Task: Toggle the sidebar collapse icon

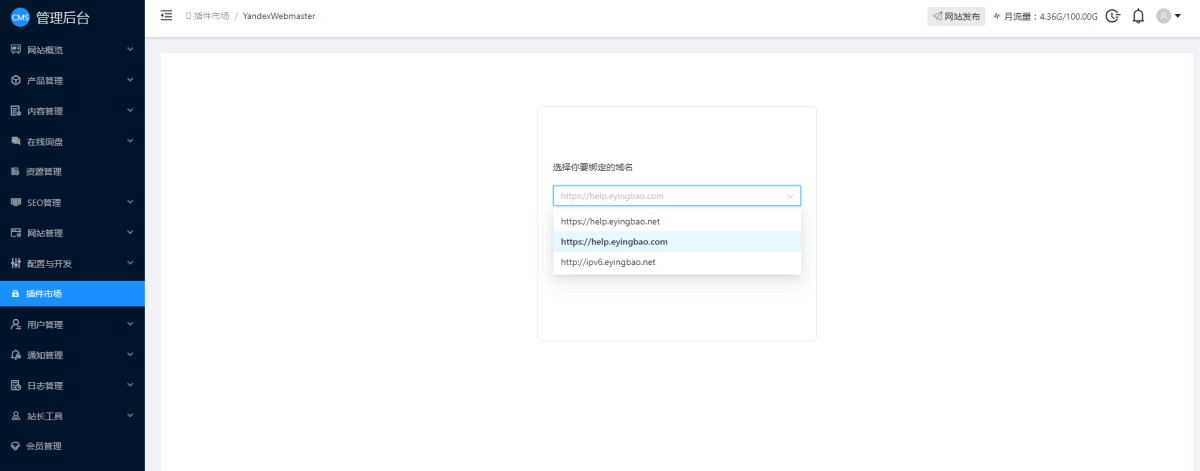Action: pyautogui.click(x=166, y=16)
